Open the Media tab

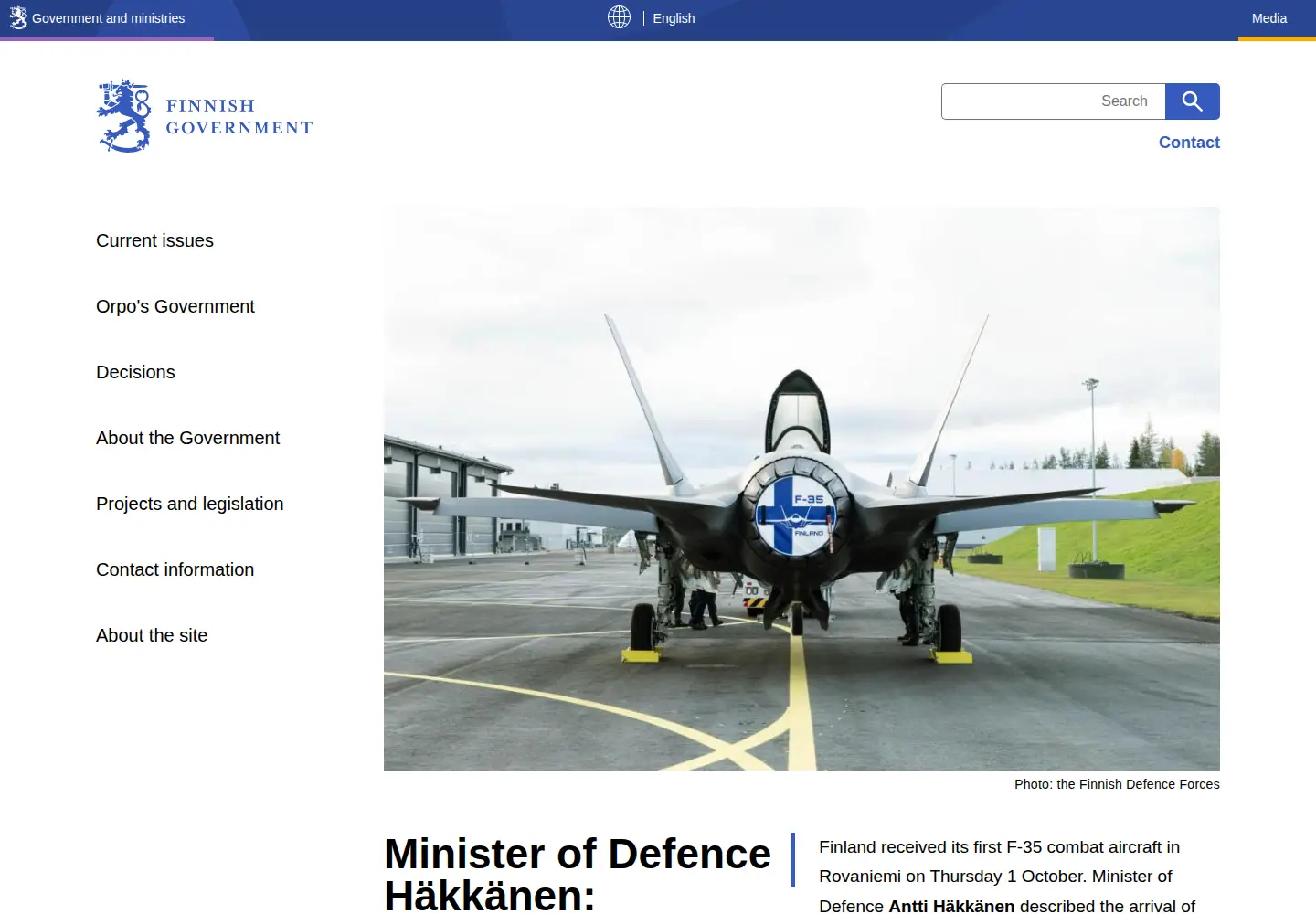coord(1269,18)
